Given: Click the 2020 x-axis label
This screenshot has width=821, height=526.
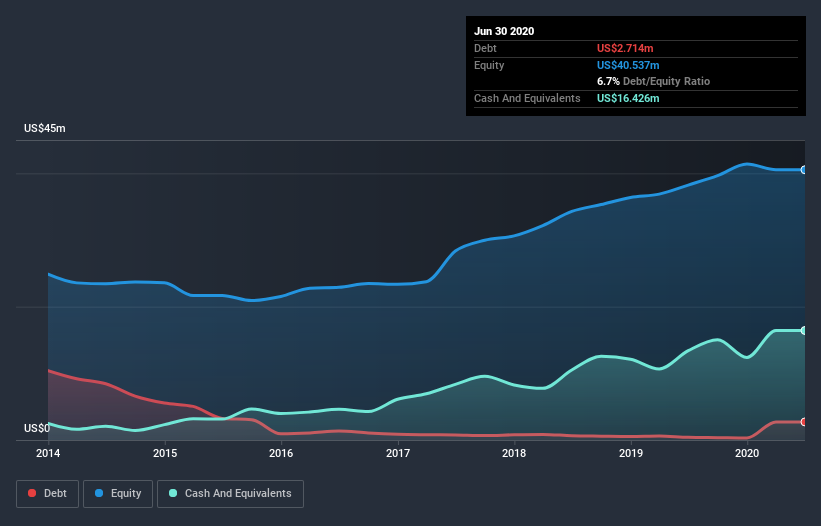Looking at the screenshot, I should (x=747, y=453).
